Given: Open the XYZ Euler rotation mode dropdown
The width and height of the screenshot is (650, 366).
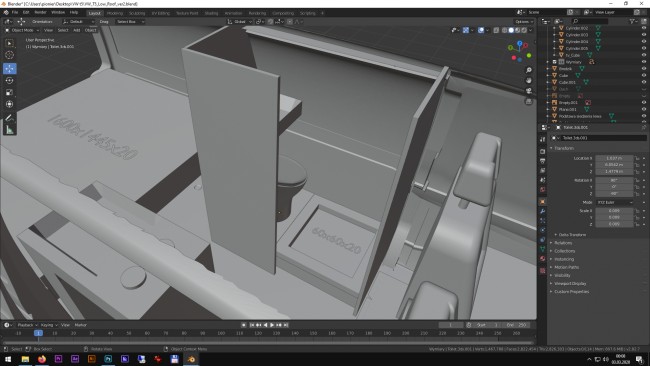Looking at the screenshot, I should coord(615,202).
